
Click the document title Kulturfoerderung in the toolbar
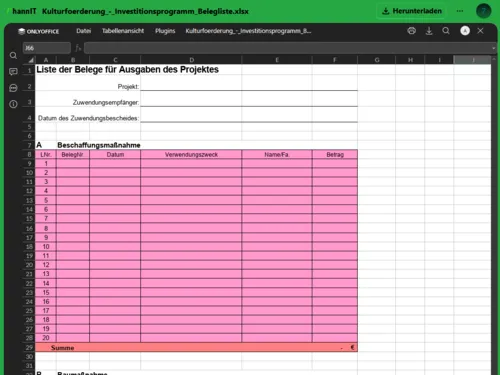pyautogui.click(x=248, y=31)
